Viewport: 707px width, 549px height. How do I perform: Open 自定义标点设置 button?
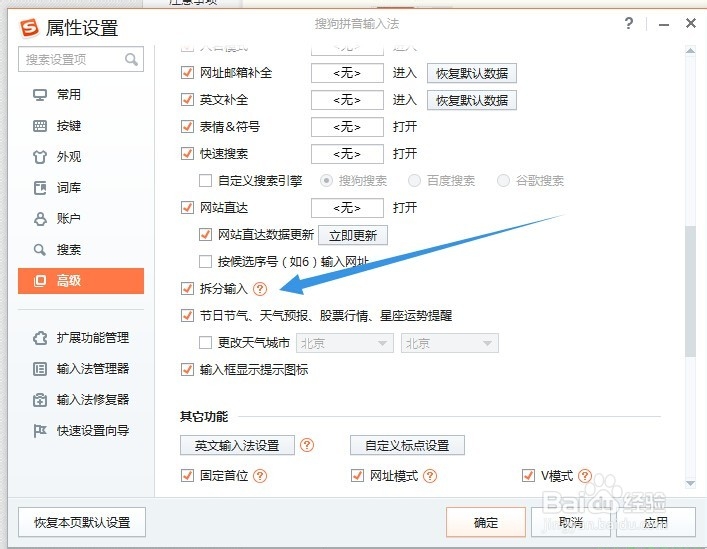point(407,445)
